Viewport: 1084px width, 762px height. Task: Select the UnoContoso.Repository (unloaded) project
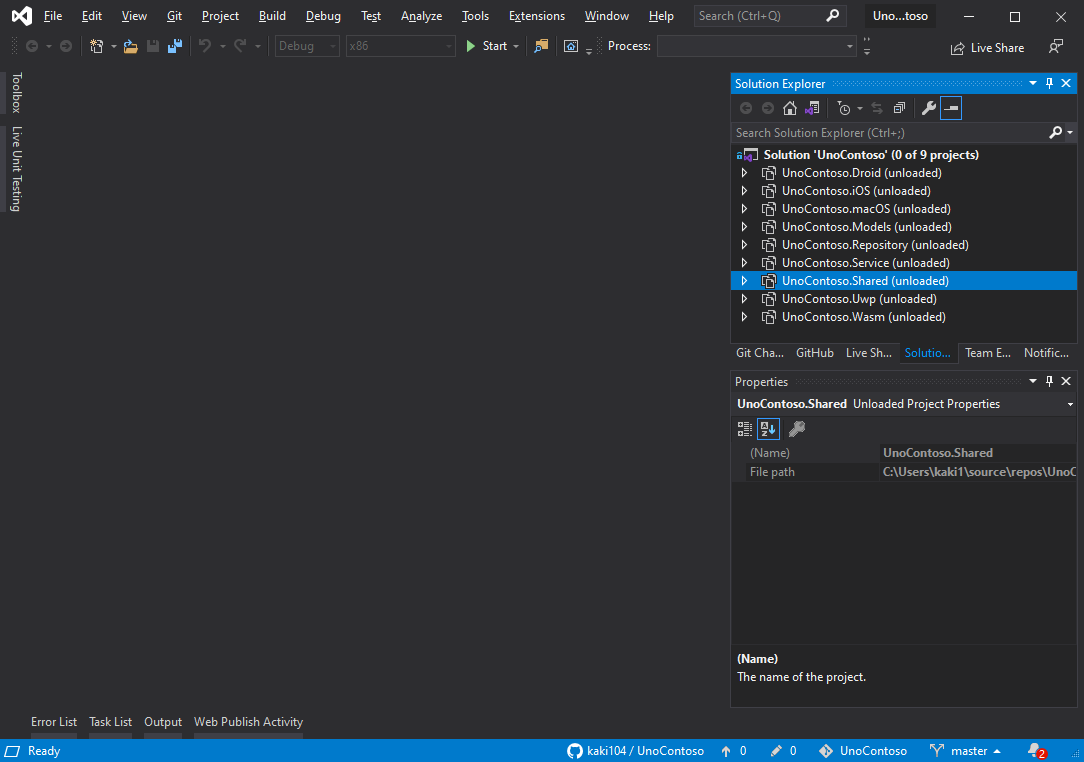pos(875,245)
